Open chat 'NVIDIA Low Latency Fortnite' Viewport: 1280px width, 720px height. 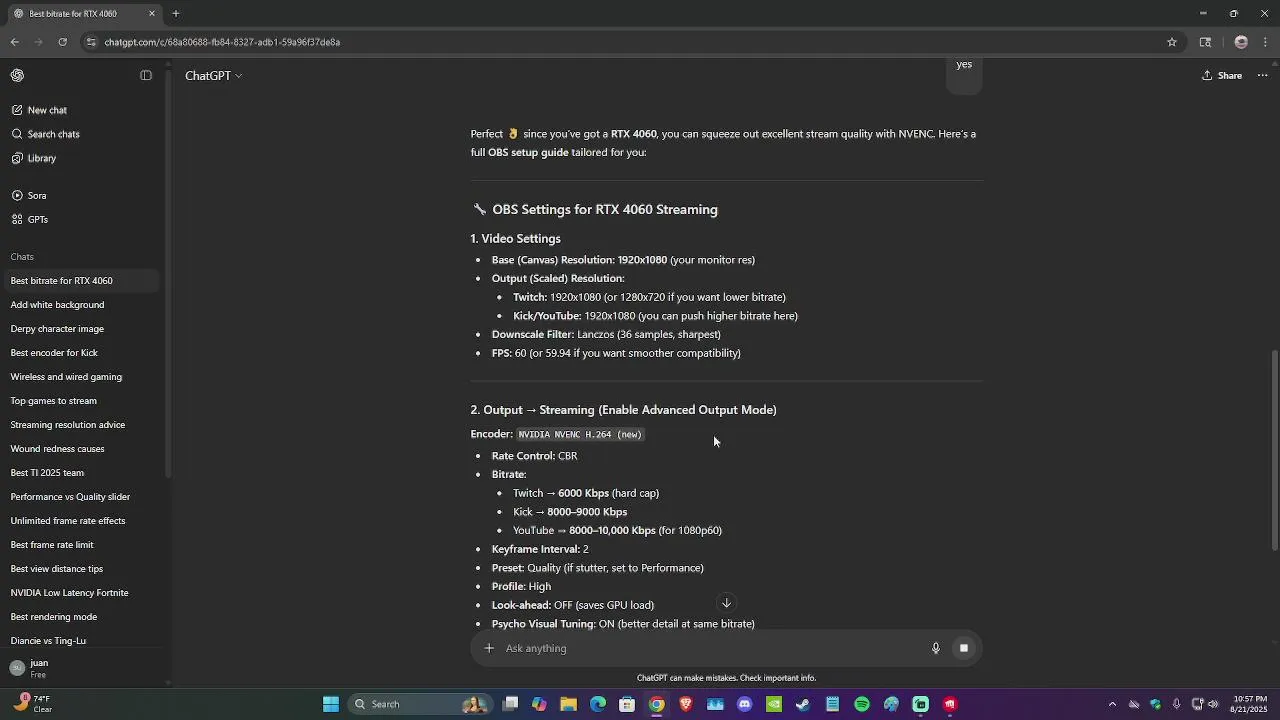point(80,593)
